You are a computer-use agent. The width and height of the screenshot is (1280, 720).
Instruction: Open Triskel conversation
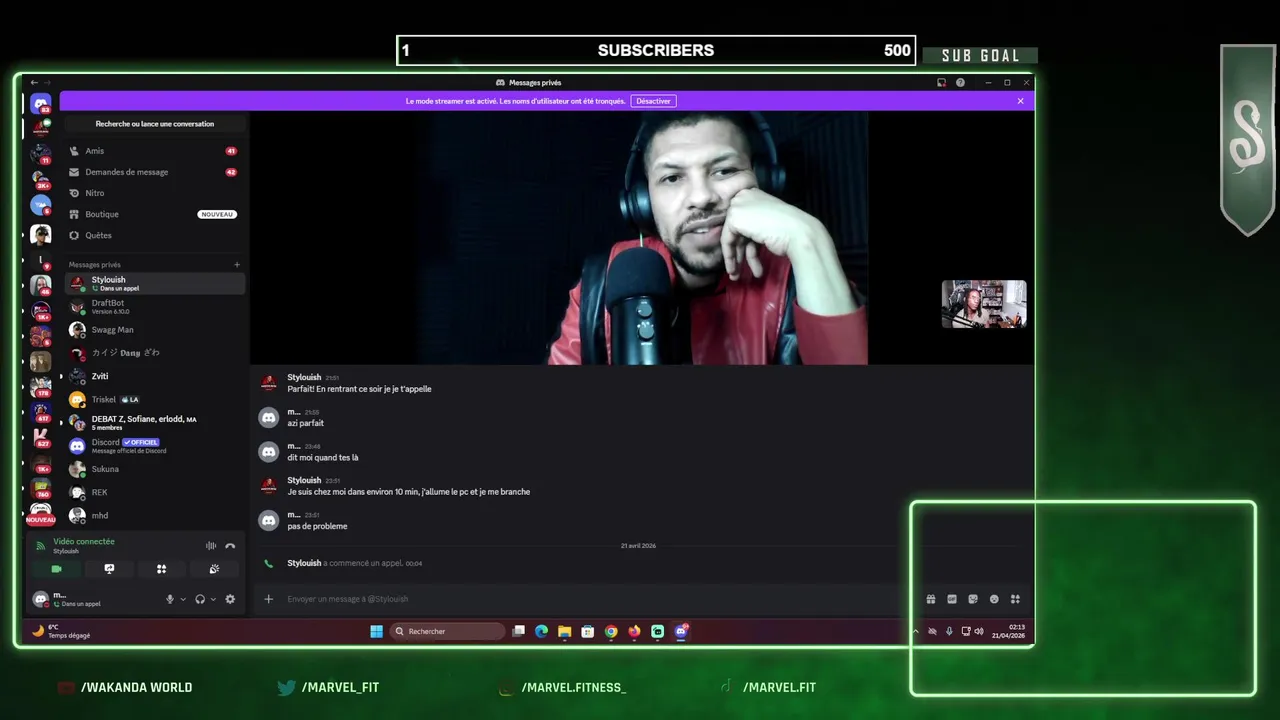(x=155, y=399)
